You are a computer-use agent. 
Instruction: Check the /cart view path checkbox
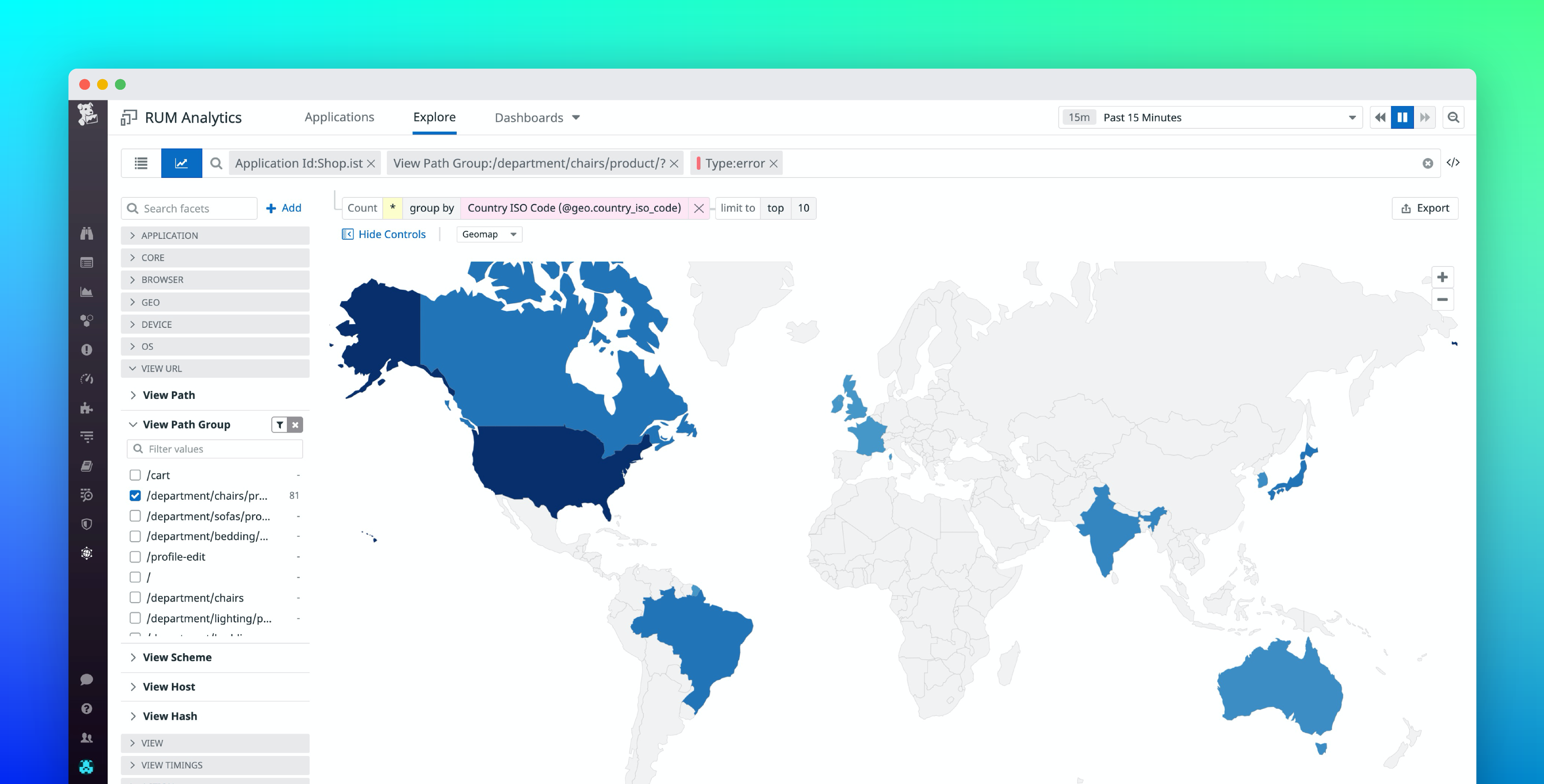(134, 475)
